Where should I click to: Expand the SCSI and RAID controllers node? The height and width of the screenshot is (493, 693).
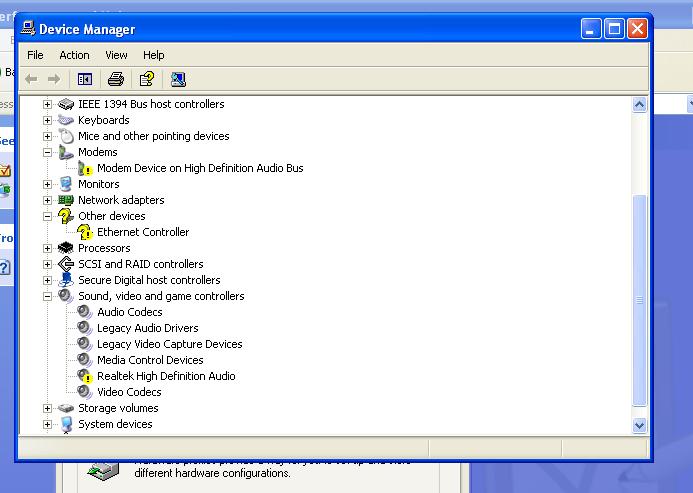[47, 264]
